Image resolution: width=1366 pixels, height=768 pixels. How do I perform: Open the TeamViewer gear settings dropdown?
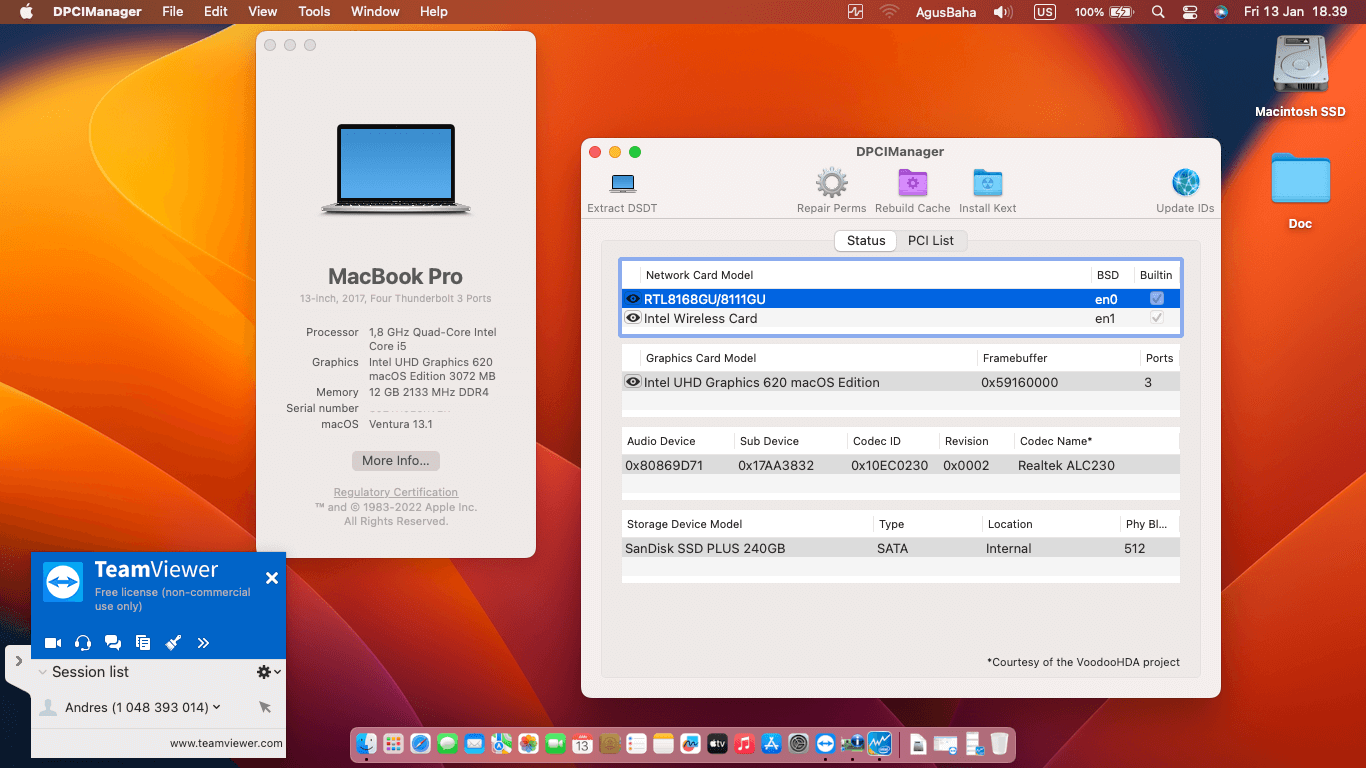[269, 672]
